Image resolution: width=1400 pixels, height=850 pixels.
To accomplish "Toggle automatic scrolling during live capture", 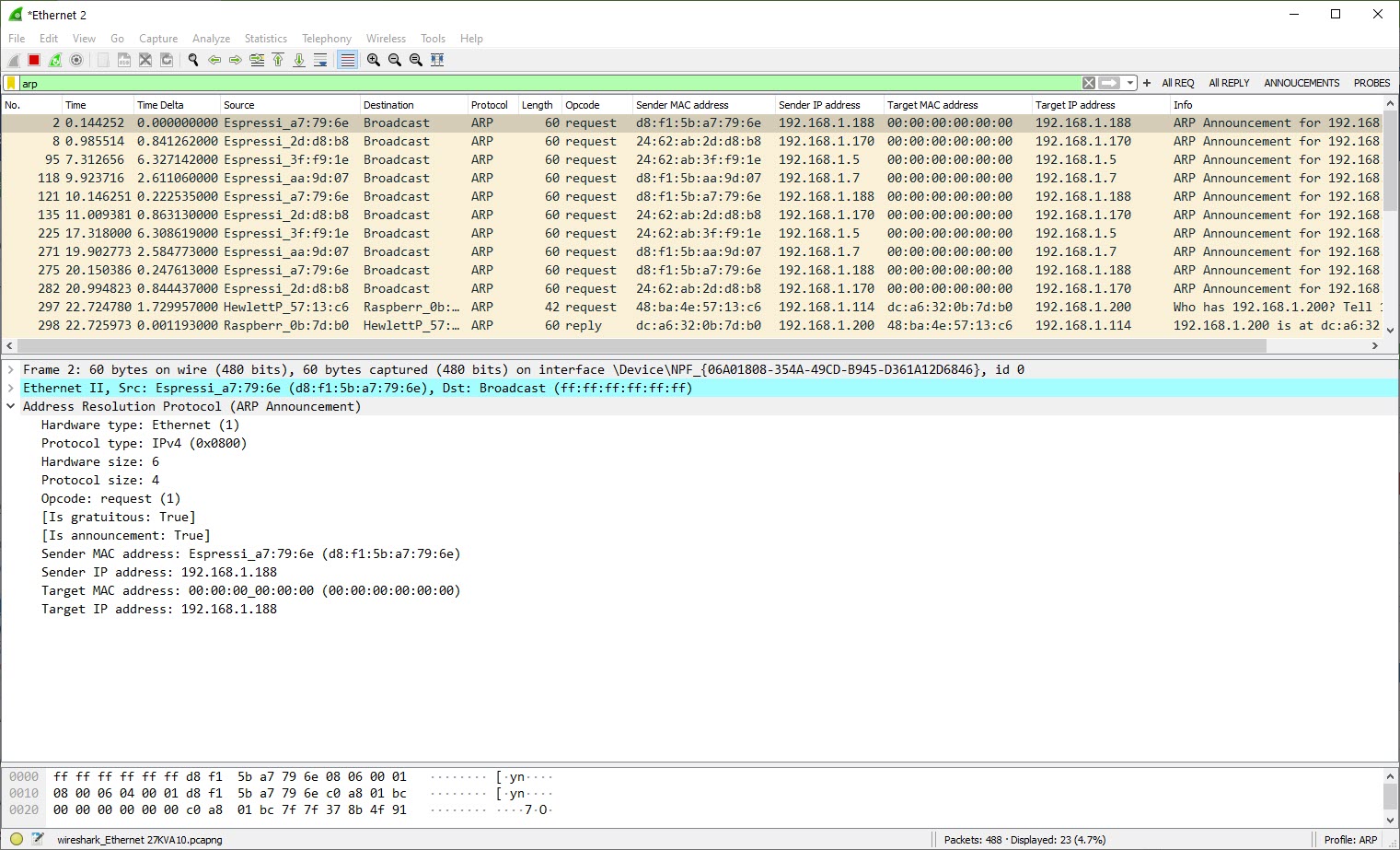I will (x=320, y=60).
